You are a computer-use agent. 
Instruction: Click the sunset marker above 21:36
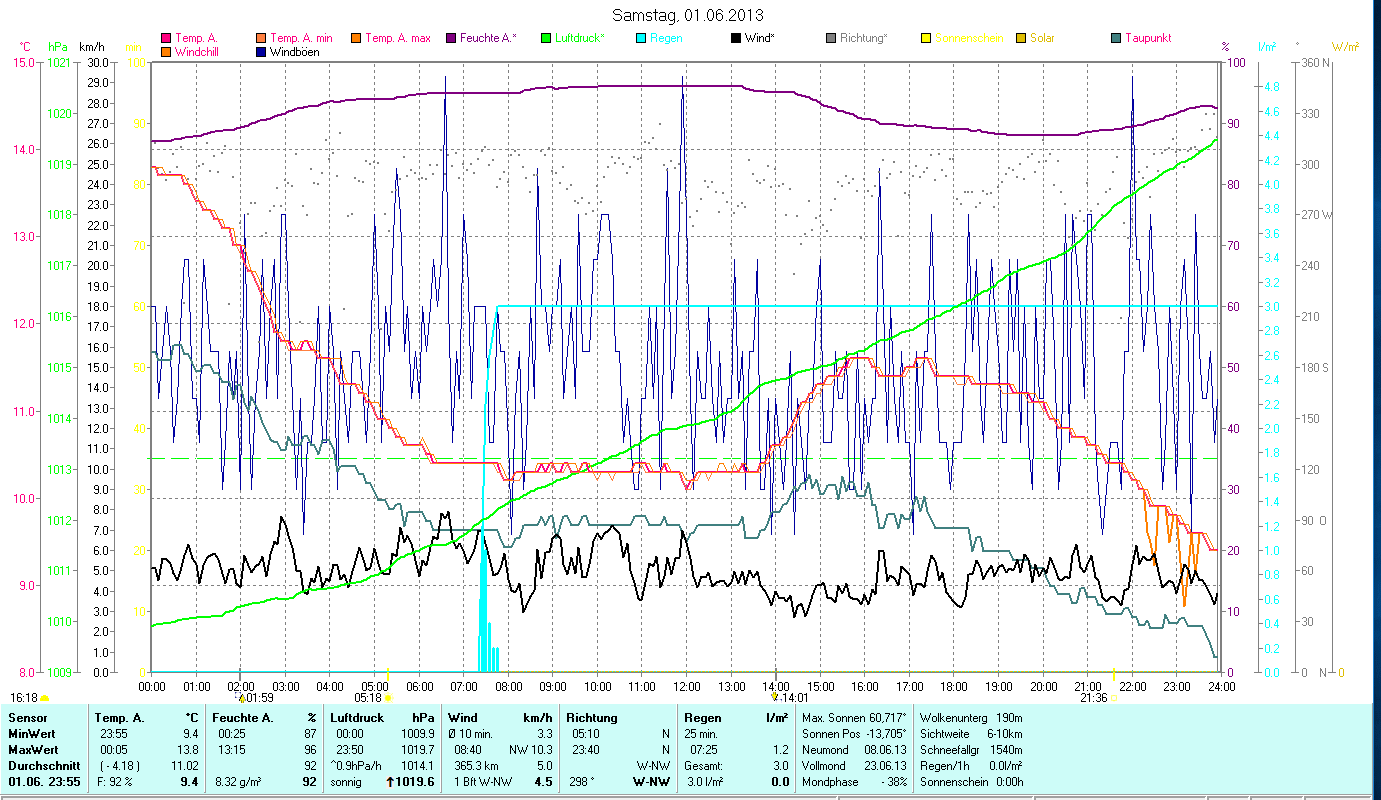[x=1114, y=674]
